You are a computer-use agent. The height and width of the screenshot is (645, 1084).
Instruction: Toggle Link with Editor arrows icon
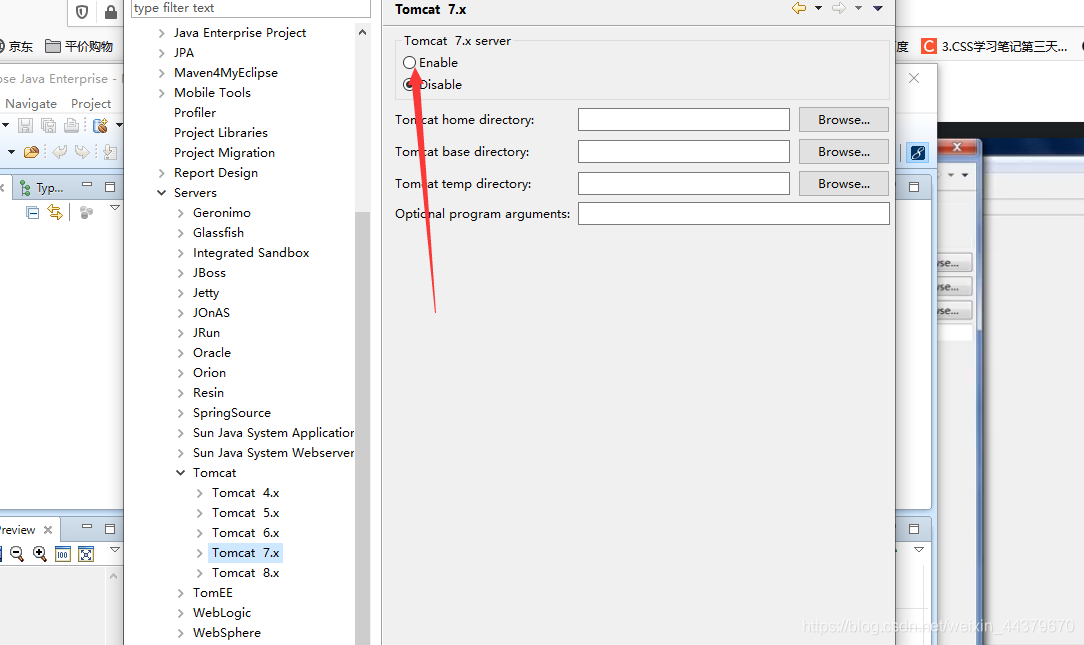coord(55,213)
